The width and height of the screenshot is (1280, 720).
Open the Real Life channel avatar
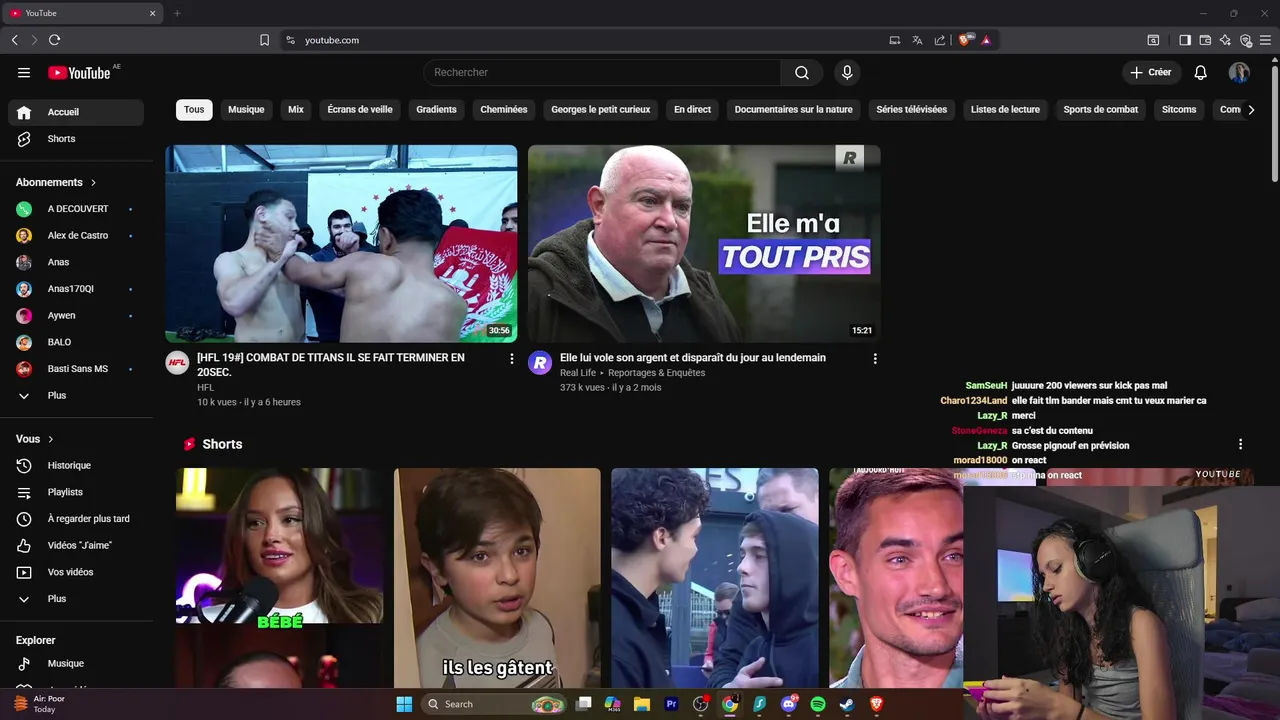tap(540, 362)
